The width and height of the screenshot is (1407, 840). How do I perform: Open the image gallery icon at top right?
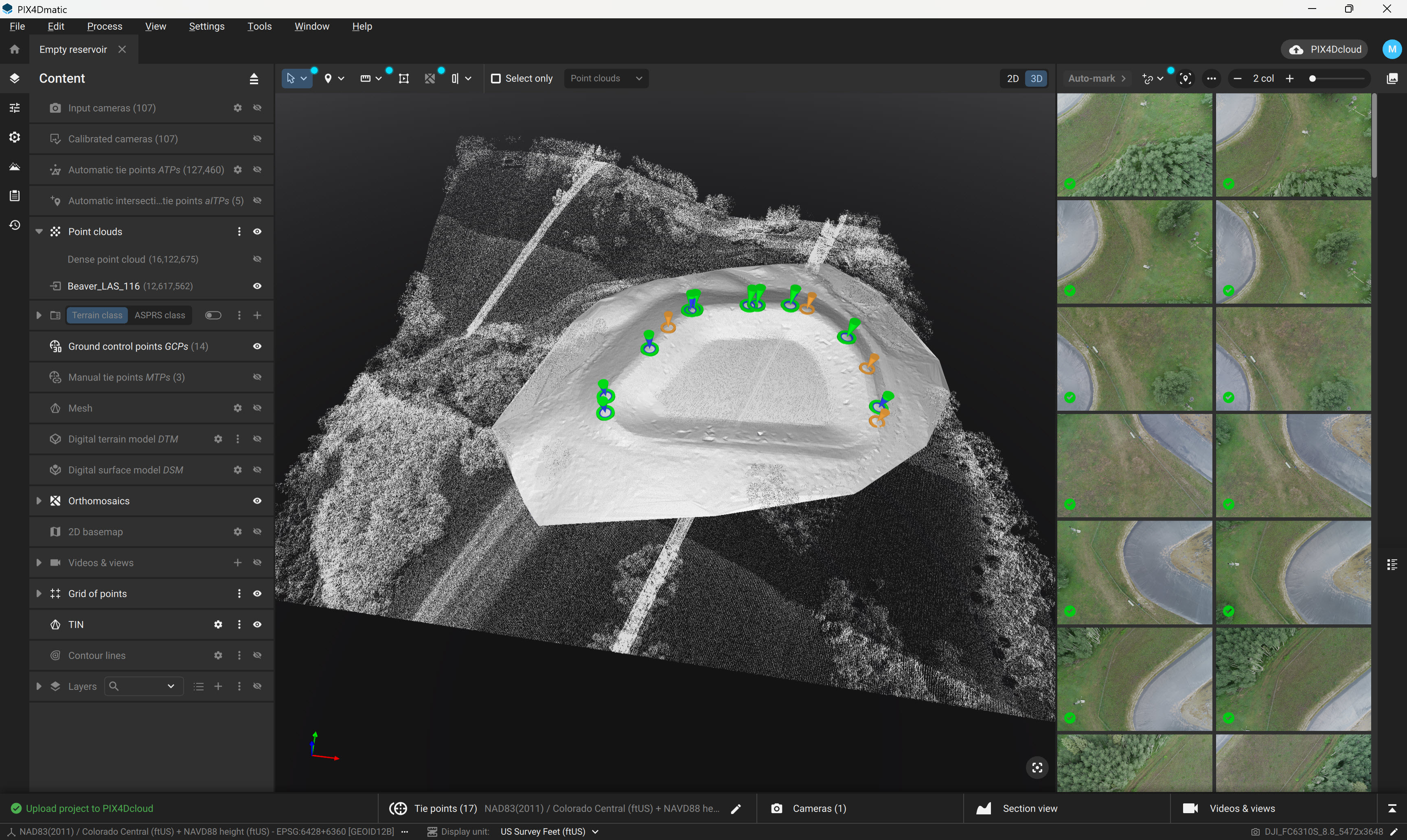[1392, 78]
